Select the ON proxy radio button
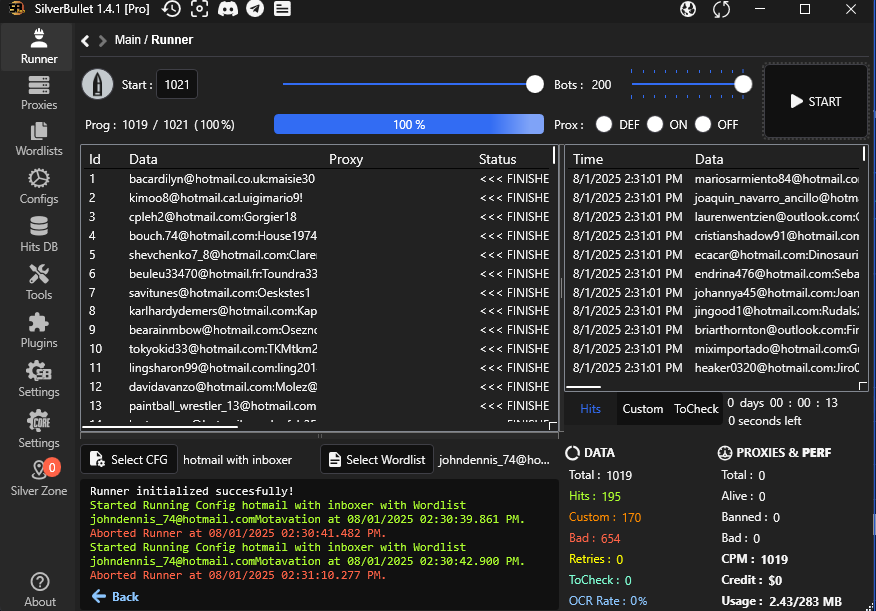 [655, 125]
